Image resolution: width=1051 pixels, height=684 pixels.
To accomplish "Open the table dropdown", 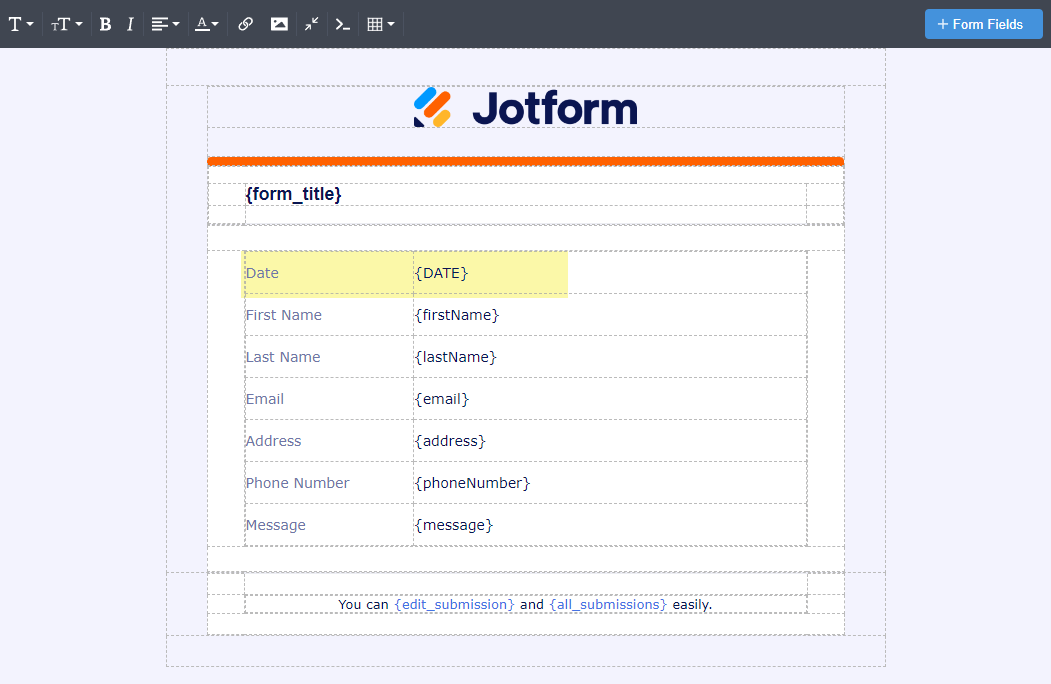I will [381, 24].
